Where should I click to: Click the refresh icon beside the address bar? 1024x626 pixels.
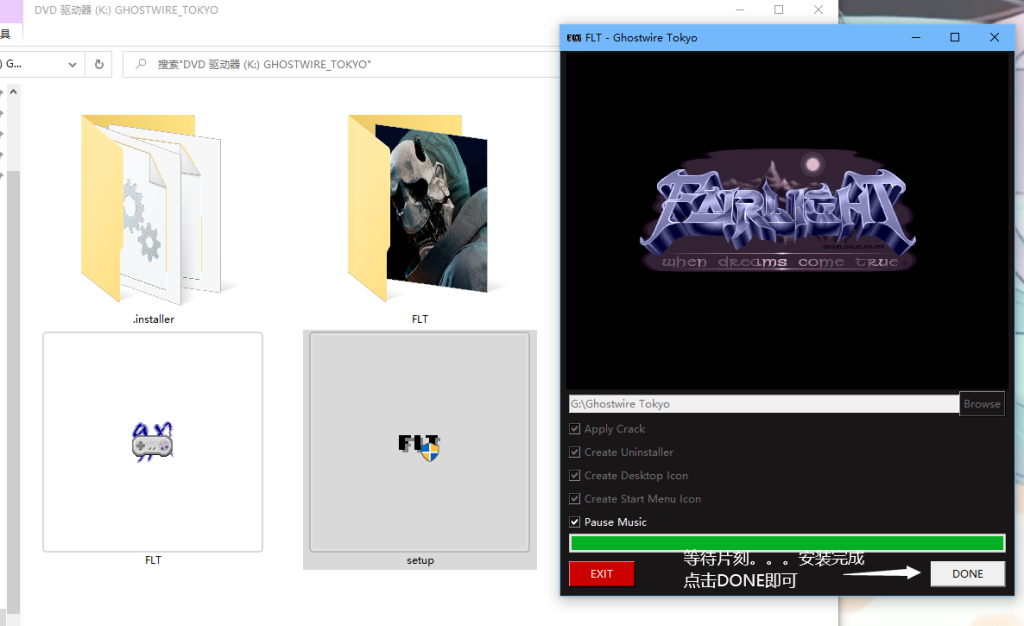(99, 64)
